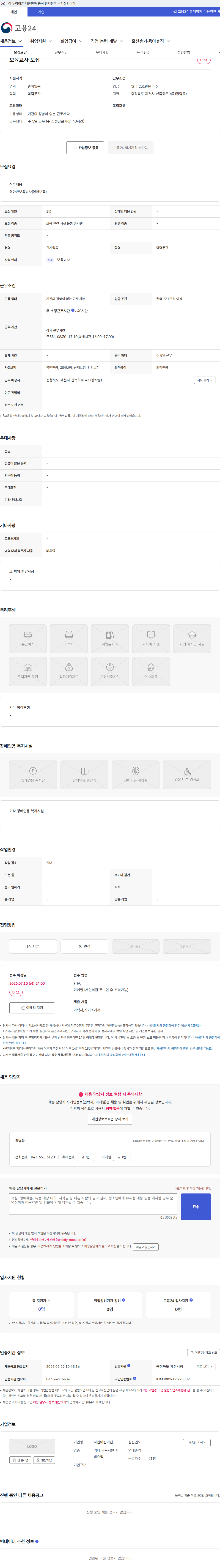Click the 건물 내부 경사로 facility icon
This screenshot has height=1568, width=220.
click(187, 775)
